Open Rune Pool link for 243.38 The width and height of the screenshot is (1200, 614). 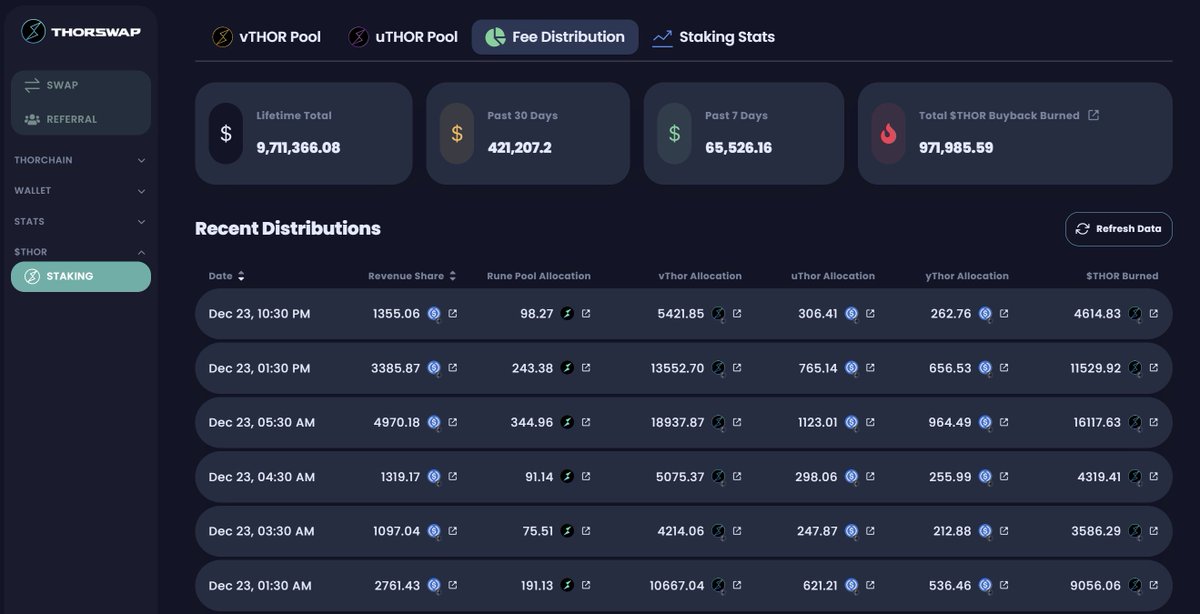point(586,368)
